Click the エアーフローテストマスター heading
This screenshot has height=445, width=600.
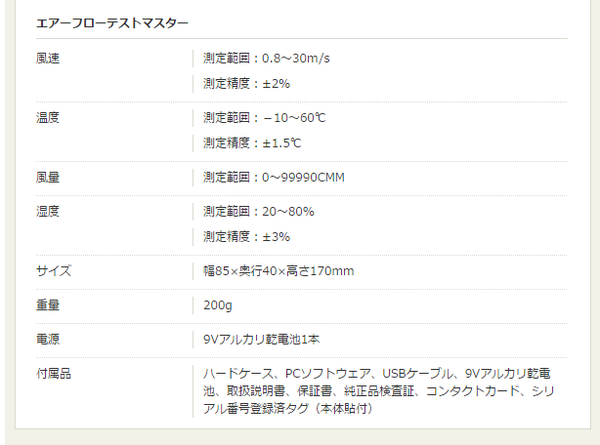(x=98, y=22)
